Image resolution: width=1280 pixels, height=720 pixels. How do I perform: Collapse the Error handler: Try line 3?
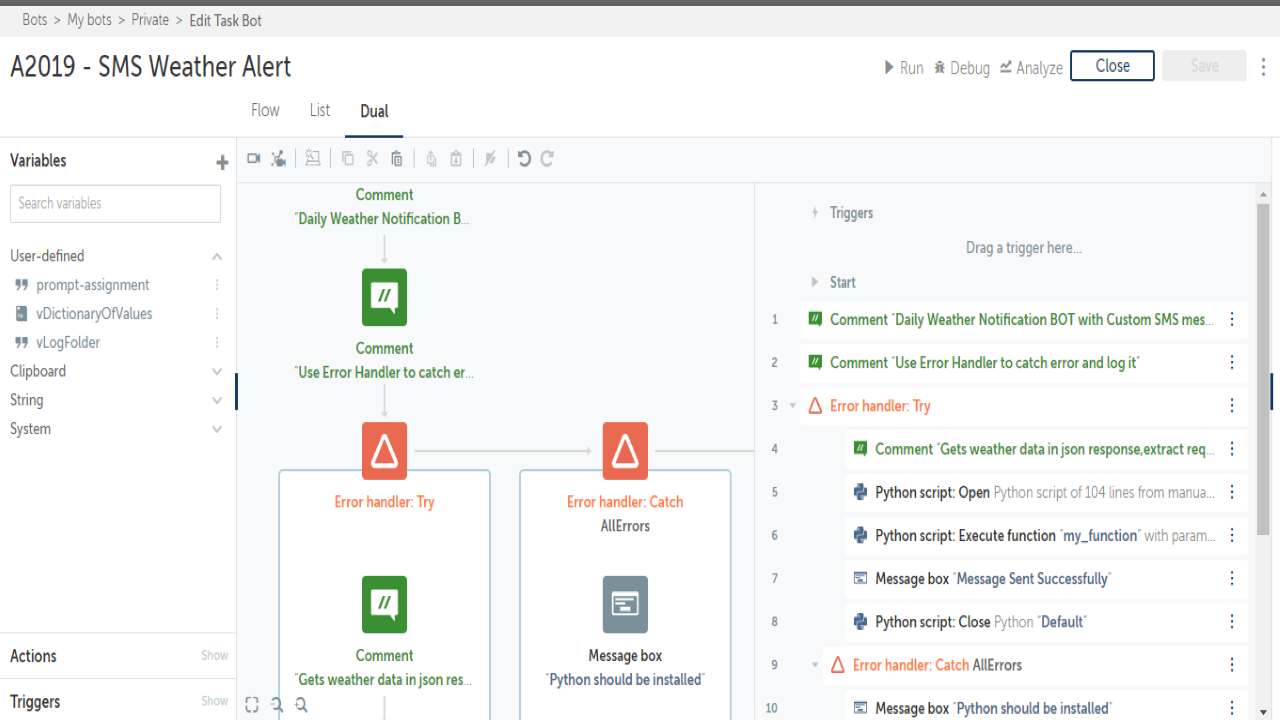pos(793,406)
